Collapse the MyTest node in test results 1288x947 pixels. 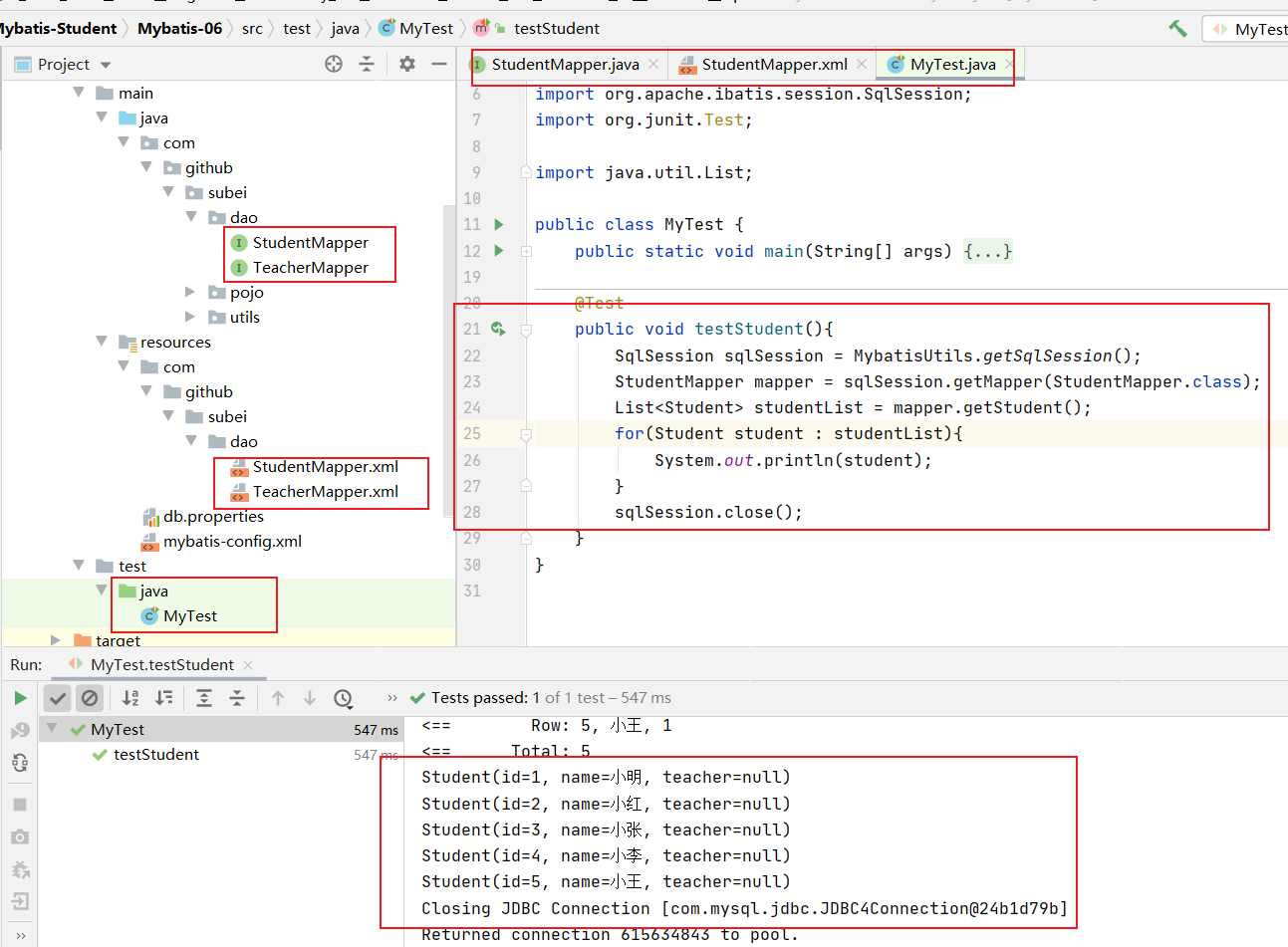(x=52, y=729)
